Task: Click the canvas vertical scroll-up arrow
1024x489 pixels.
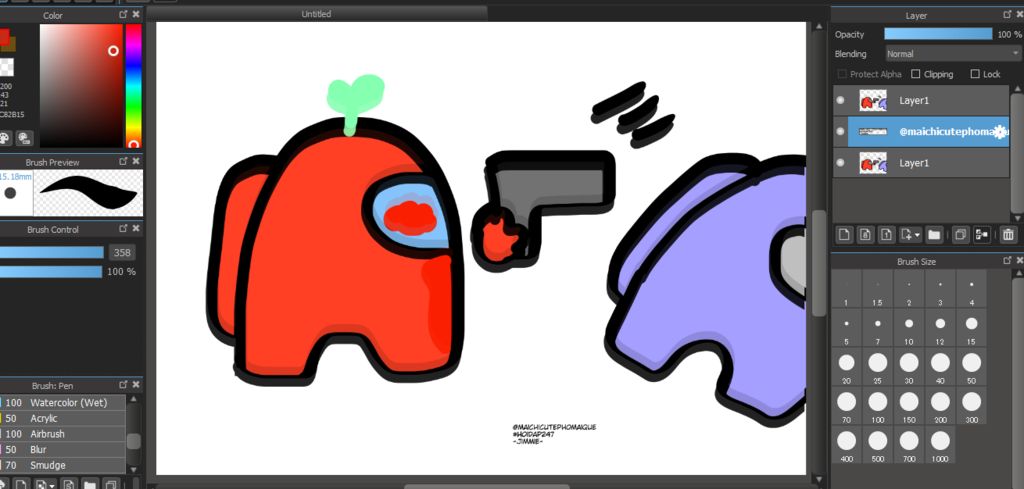Action: pyautogui.click(x=819, y=27)
